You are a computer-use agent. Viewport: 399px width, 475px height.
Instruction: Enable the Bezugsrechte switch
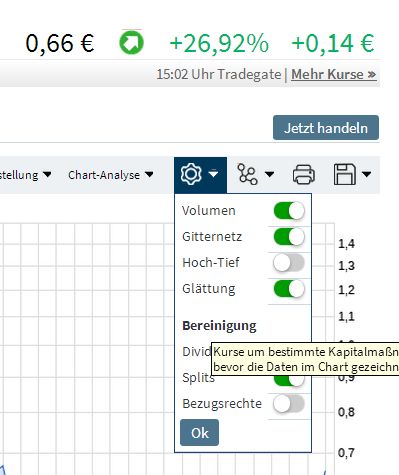click(x=289, y=404)
